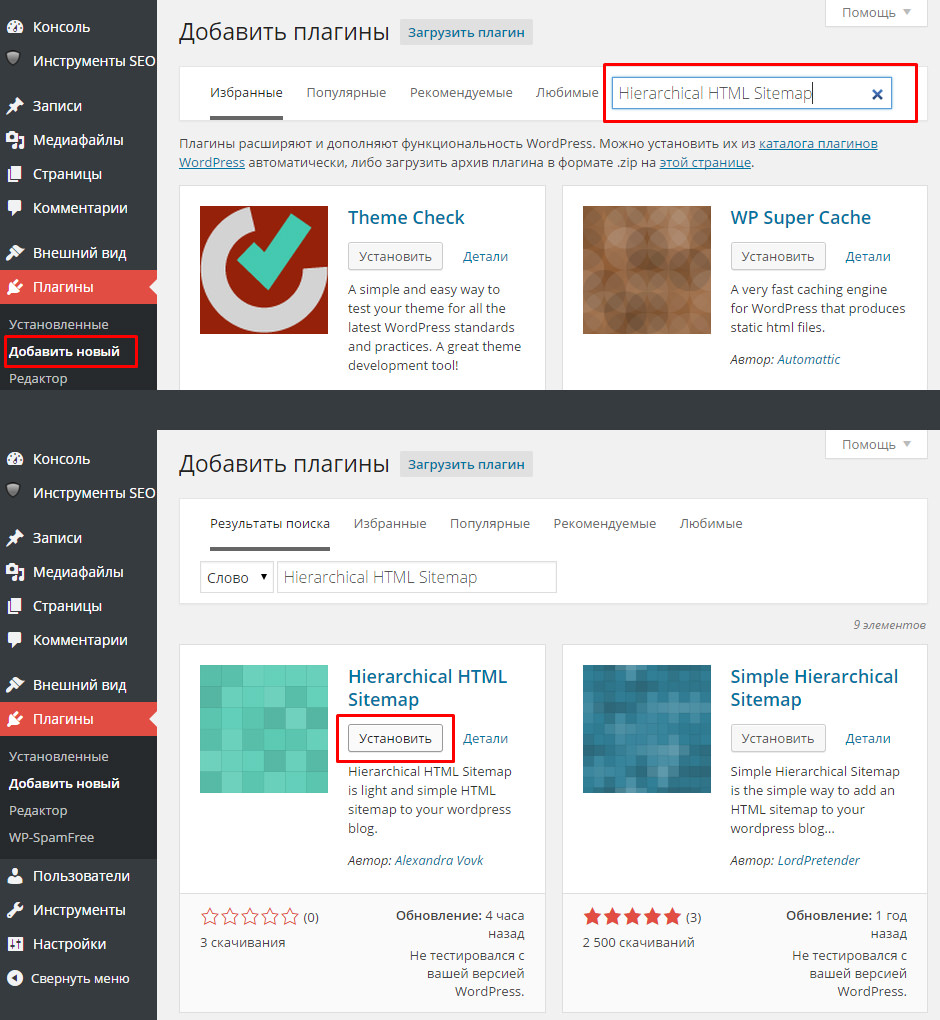Click Настройки sliders icon

click(x=15, y=943)
